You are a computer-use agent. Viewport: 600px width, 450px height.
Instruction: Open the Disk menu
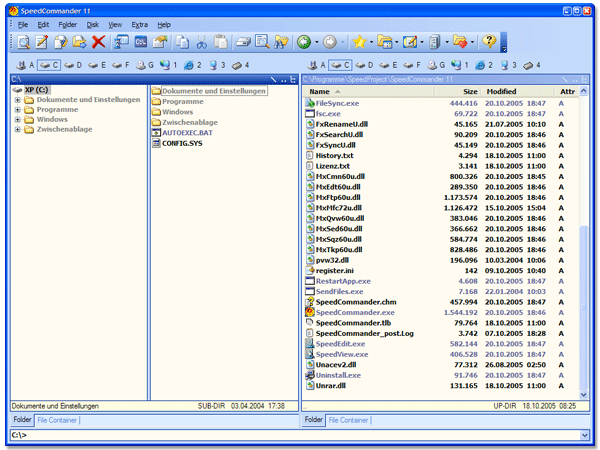tap(93, 25)
